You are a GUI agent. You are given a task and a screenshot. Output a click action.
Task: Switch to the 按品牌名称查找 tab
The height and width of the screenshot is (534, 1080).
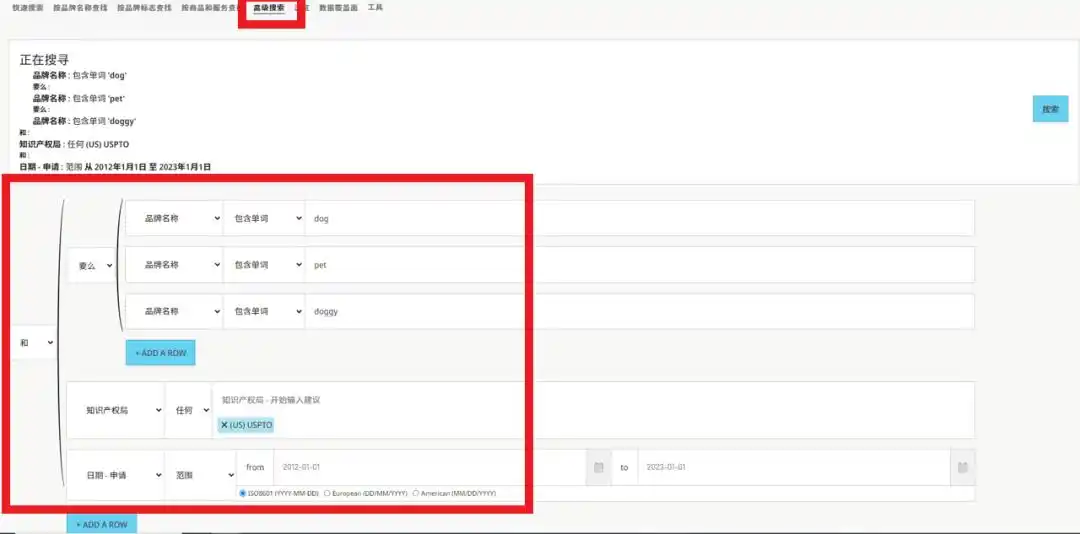pos(80,8)
